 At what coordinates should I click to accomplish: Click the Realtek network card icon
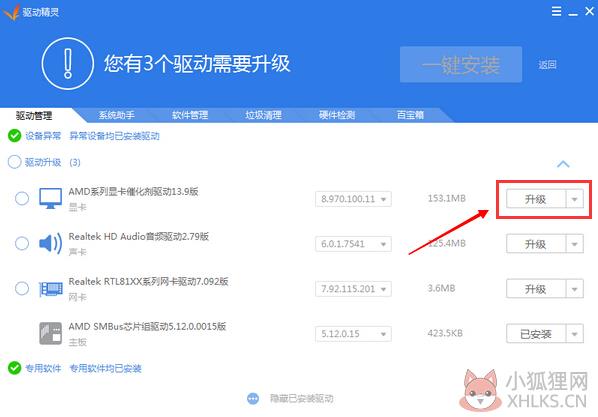click(51, 289)
